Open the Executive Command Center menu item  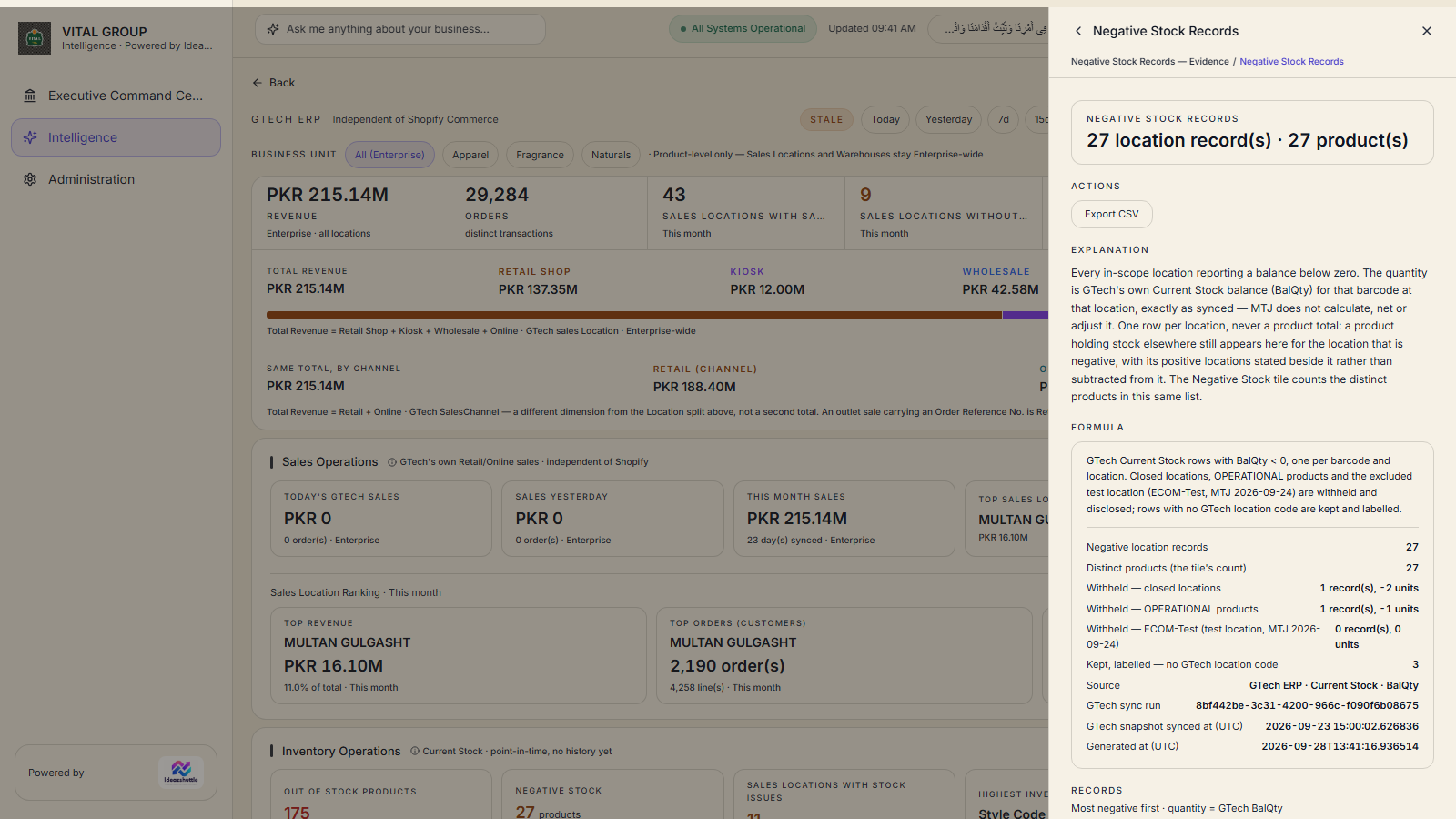(116, 96)
